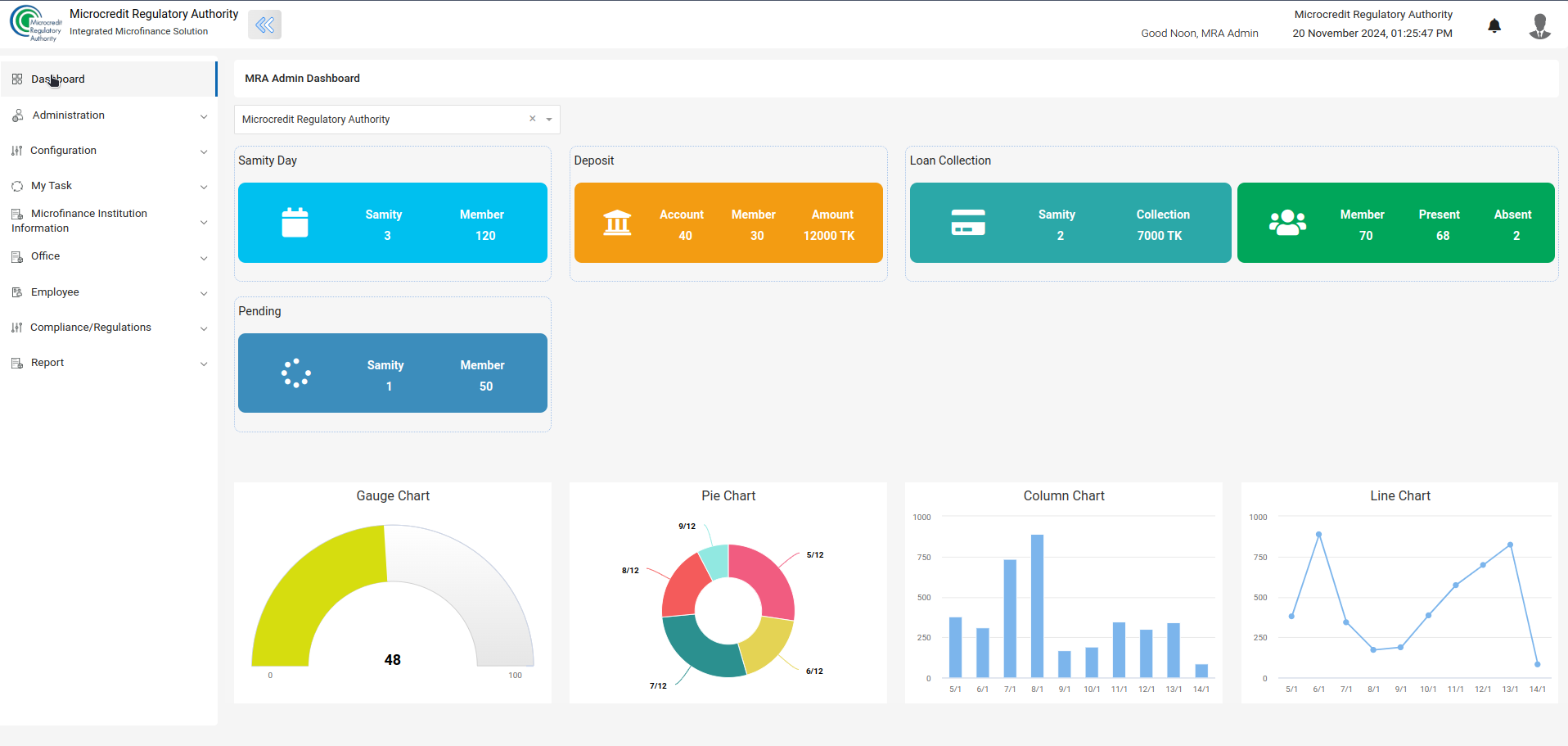Clear selected organization with X icon

click(533, 119)
